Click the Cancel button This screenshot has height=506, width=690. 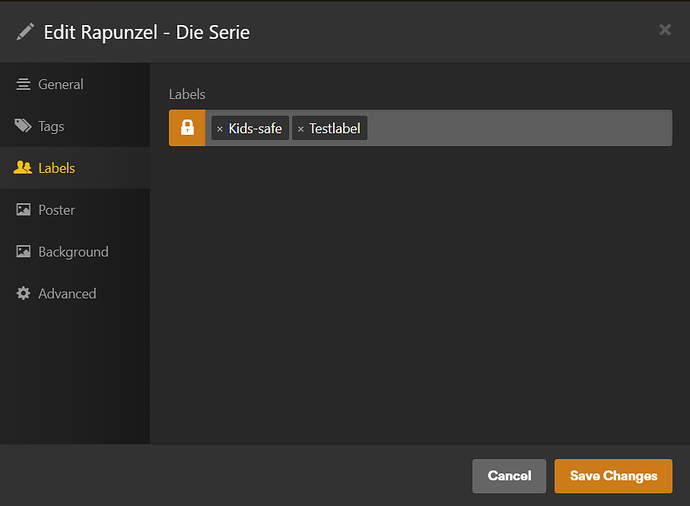509,476
